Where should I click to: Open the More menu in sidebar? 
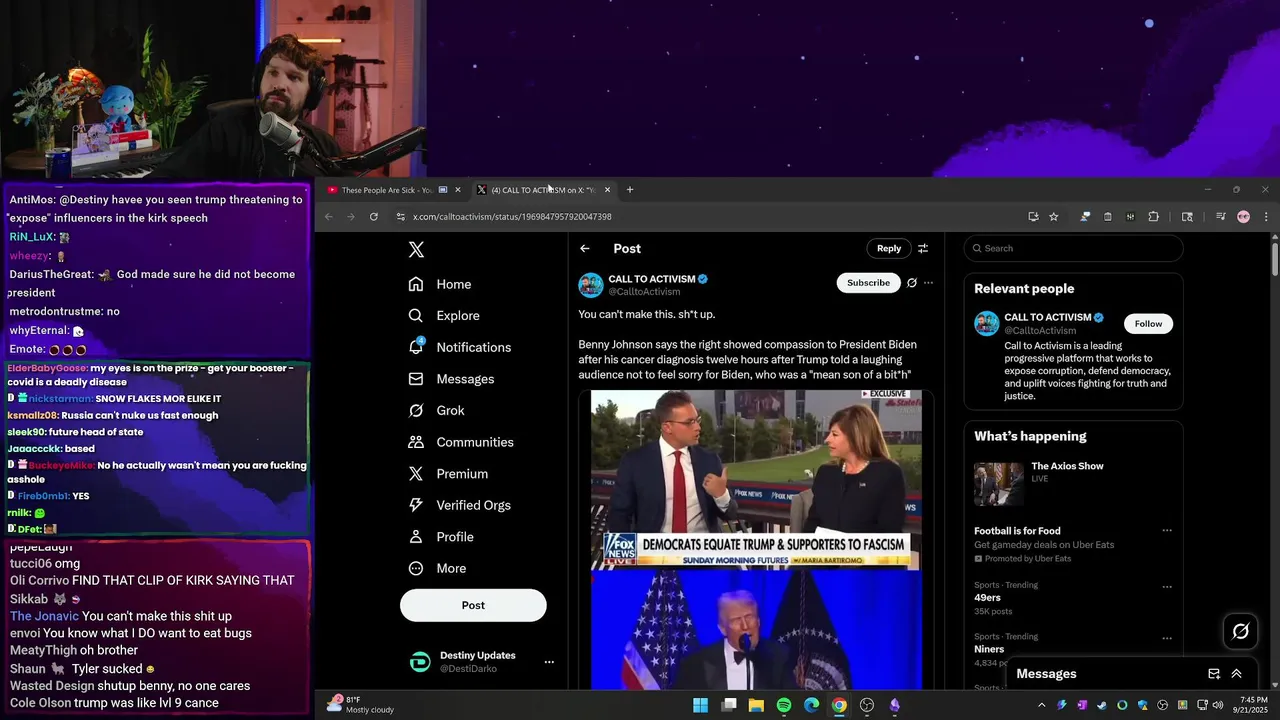point(437,568)
